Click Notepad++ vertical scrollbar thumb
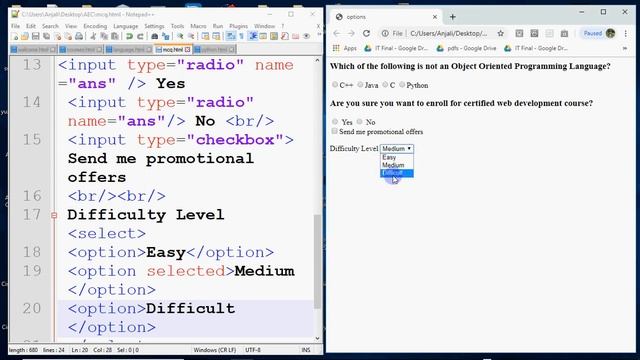This screenshot has width=640, height=360. pos(317,261)
